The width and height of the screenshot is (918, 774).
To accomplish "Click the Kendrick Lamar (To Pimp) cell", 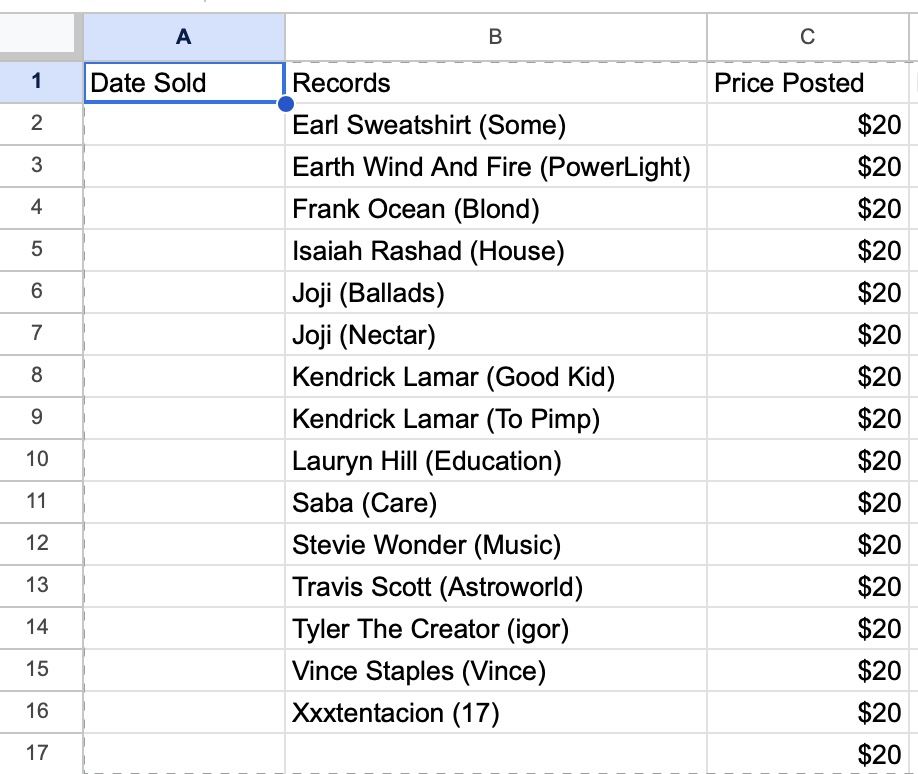I will pyautogui.click(x=495, y=419).
